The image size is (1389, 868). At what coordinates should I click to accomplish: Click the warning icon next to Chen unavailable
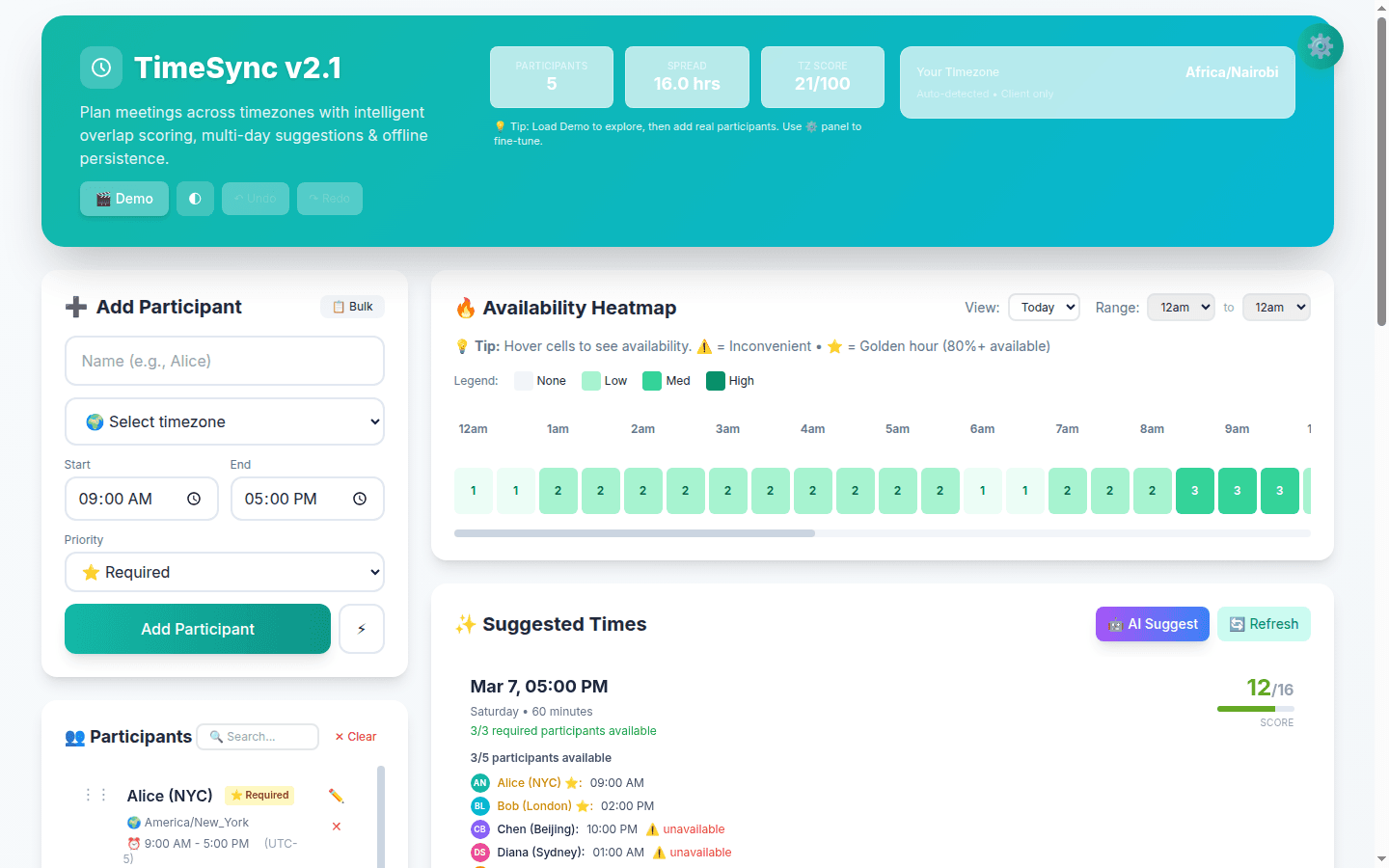click(652, 829)
